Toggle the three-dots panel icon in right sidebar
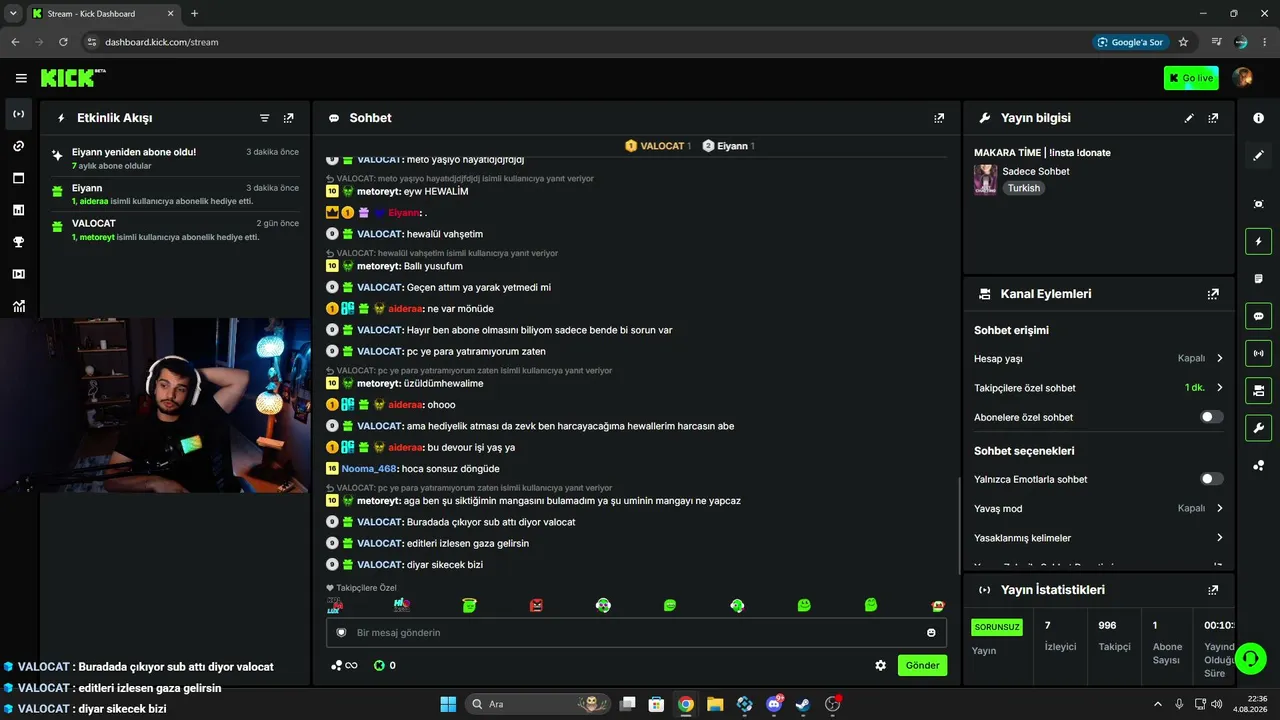The image size is (1280, 720). [1258, 465]
